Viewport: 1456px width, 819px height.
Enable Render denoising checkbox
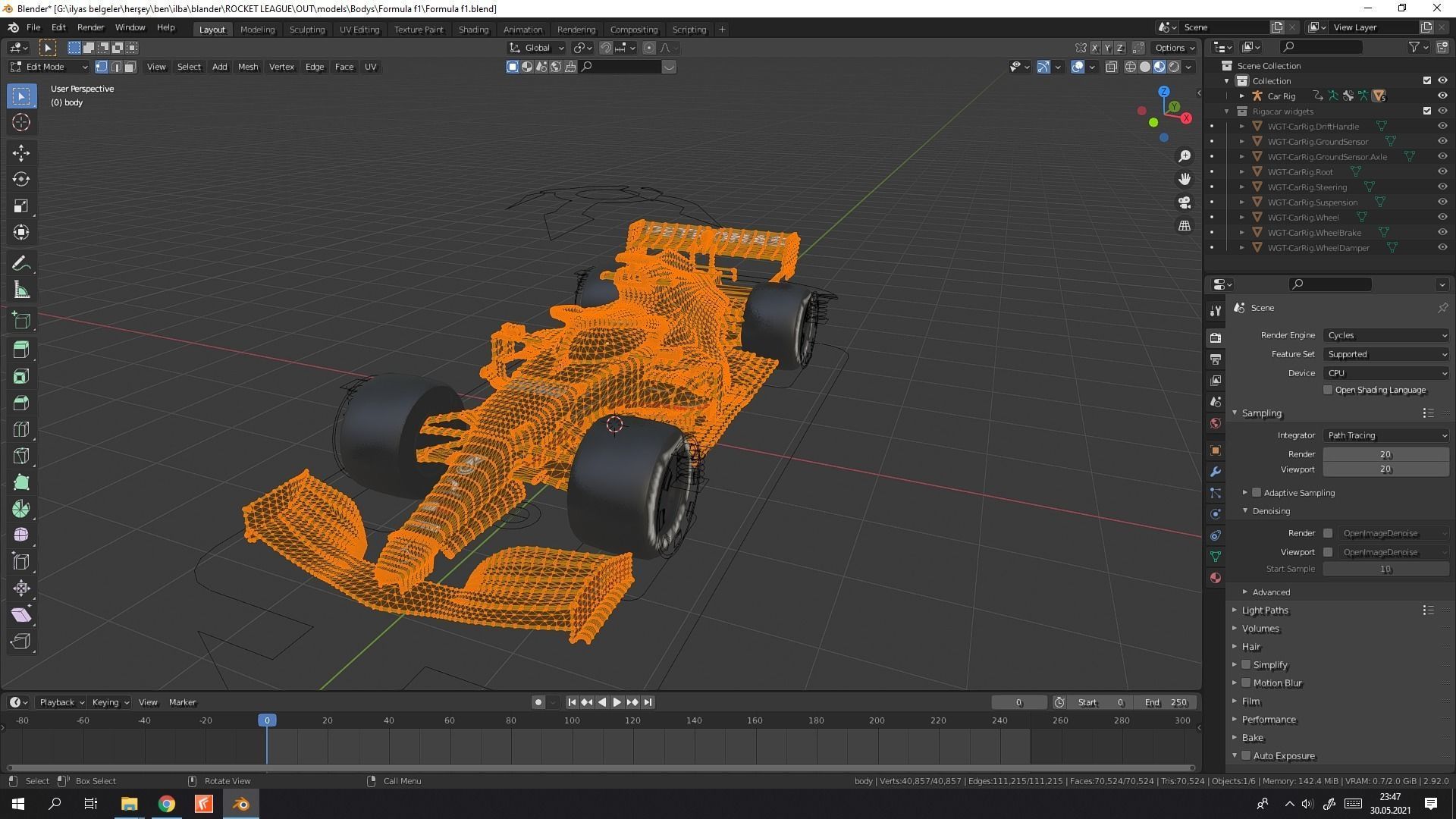pyautogui.click(x=1328, y=533)
